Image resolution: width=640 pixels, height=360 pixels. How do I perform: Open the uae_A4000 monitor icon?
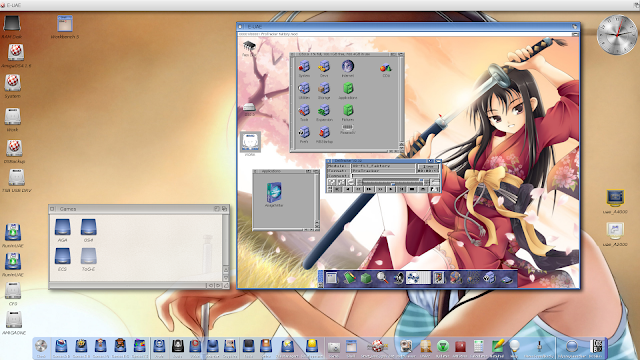(615, 198)
